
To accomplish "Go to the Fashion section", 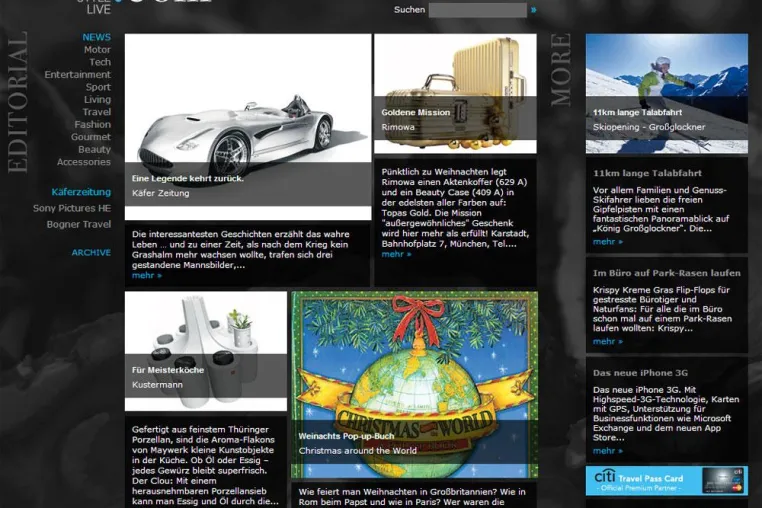I will 93,124.
